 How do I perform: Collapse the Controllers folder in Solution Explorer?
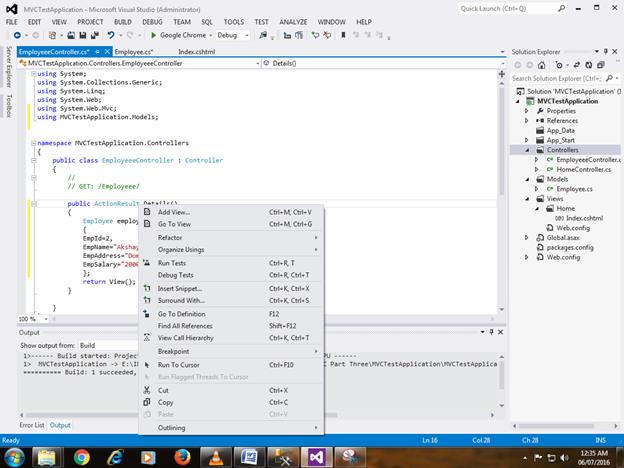click(x=527, y=150)
